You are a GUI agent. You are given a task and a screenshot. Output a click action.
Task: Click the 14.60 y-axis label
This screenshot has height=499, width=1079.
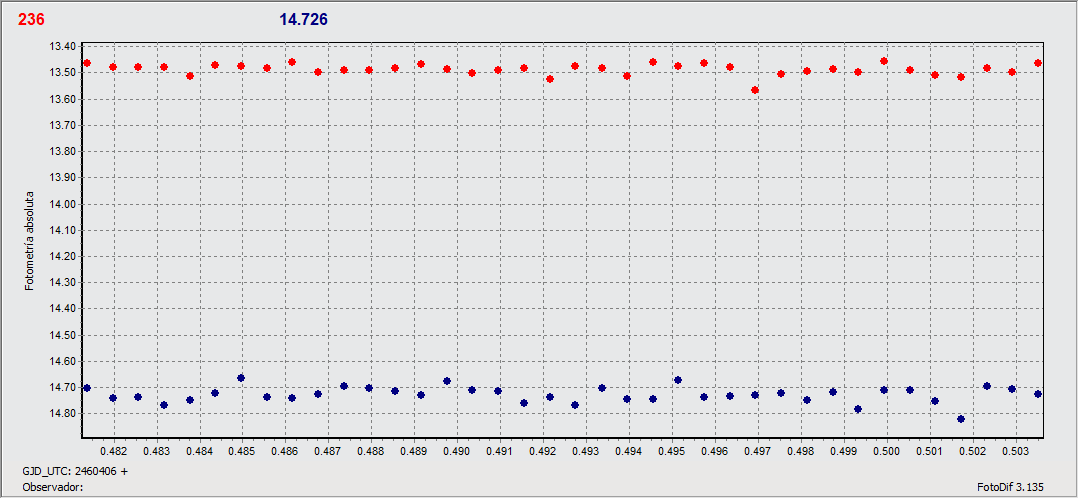coord(63,361)
